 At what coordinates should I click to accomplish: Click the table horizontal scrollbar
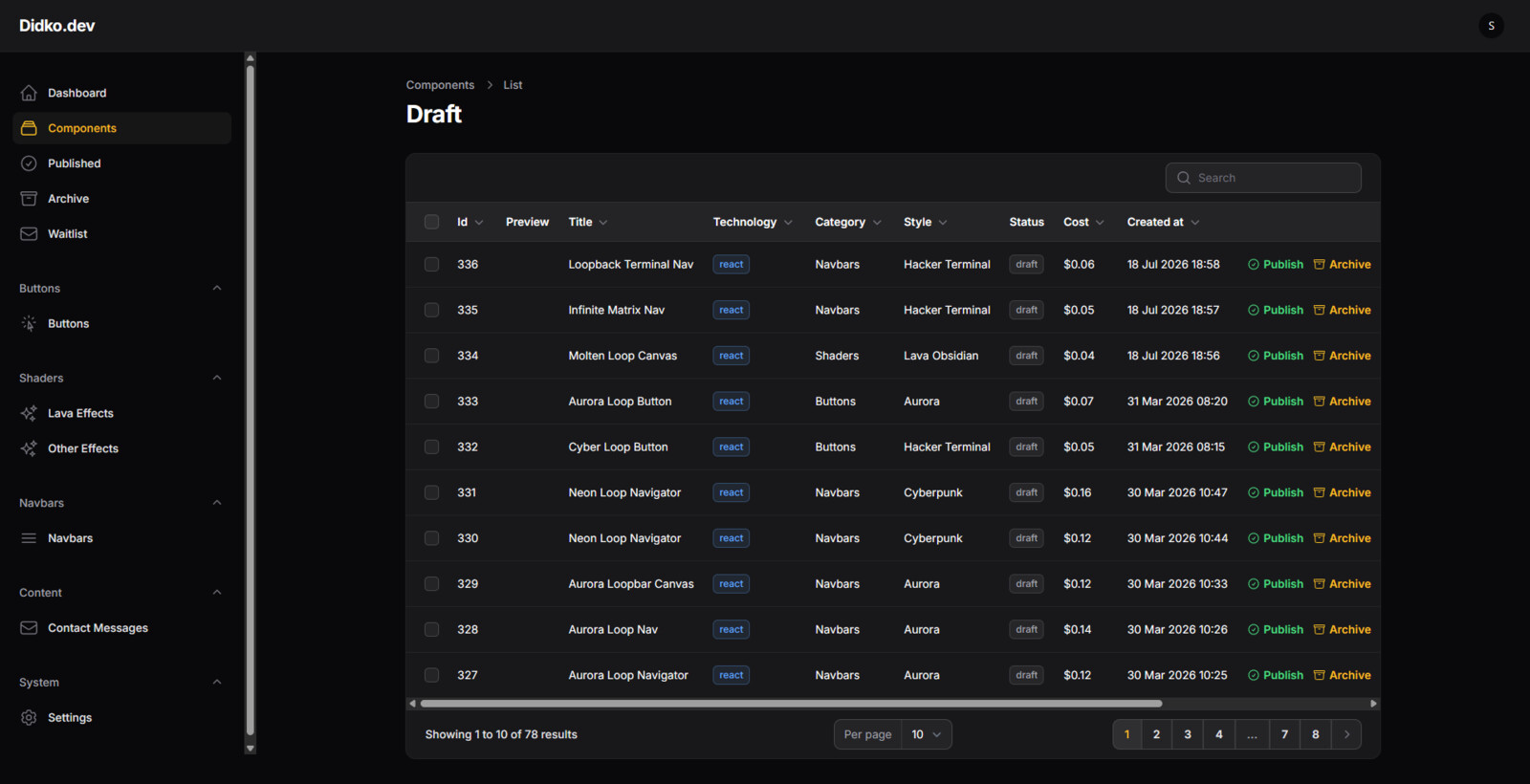click(x=791, y=704)
